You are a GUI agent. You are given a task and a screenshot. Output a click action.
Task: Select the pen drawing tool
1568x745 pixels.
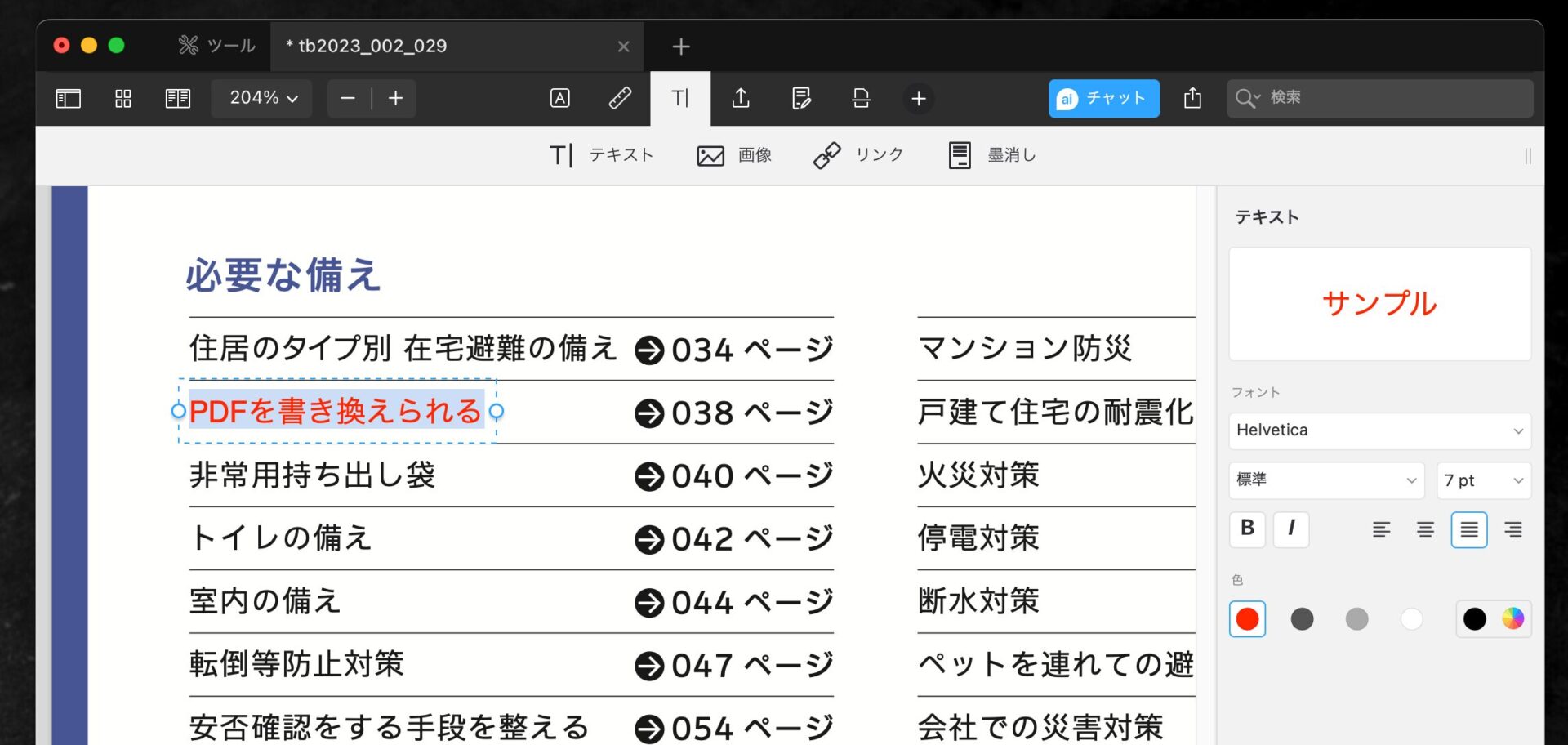[x=620, y=99]
